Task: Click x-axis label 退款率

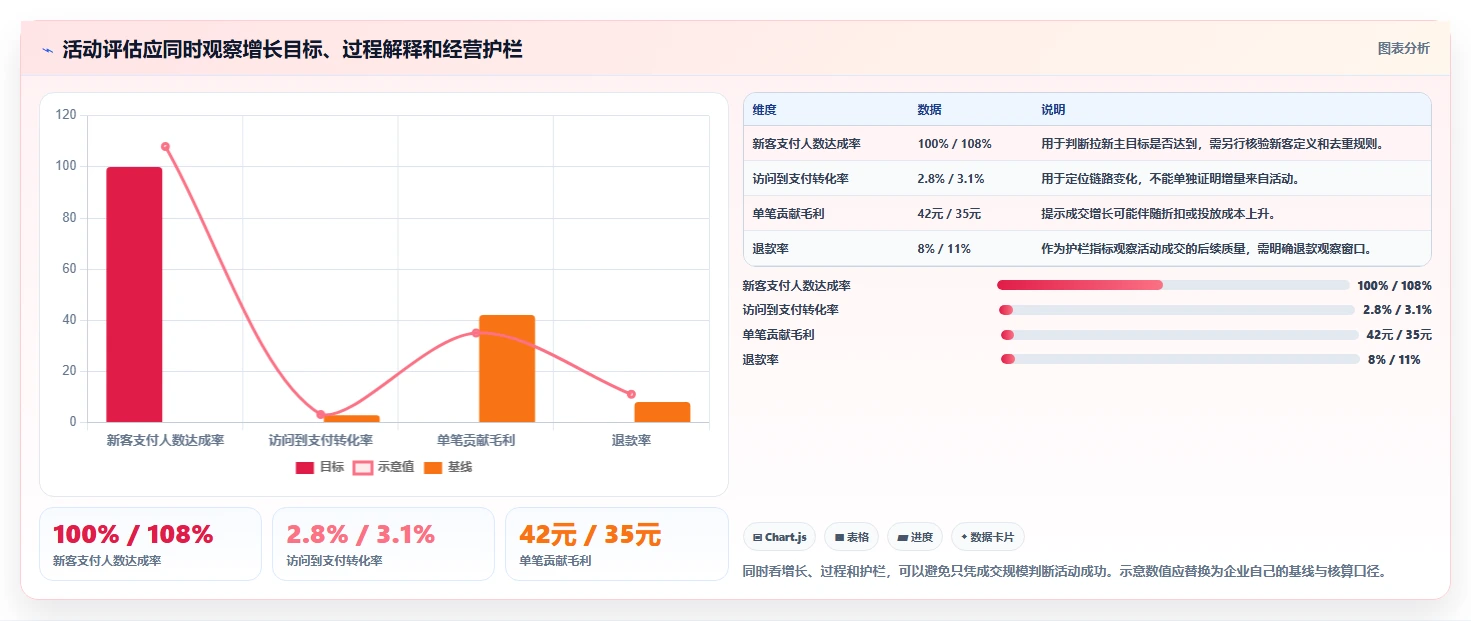Action: click(x=632, y=440)
